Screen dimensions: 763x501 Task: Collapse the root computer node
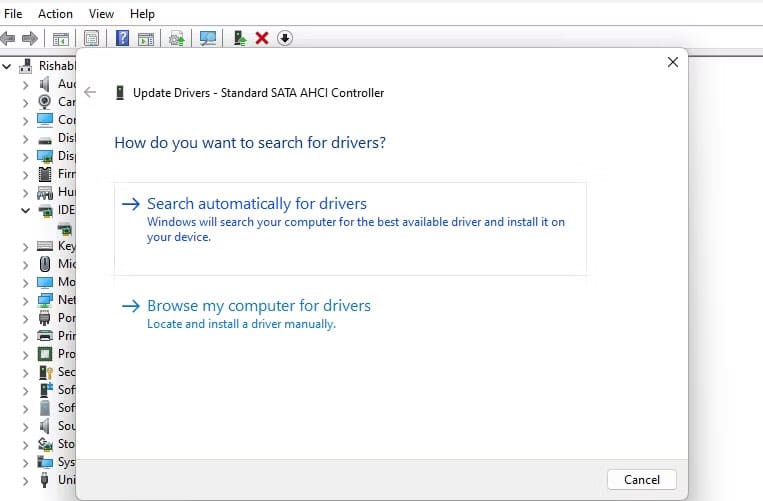[7, 66]
